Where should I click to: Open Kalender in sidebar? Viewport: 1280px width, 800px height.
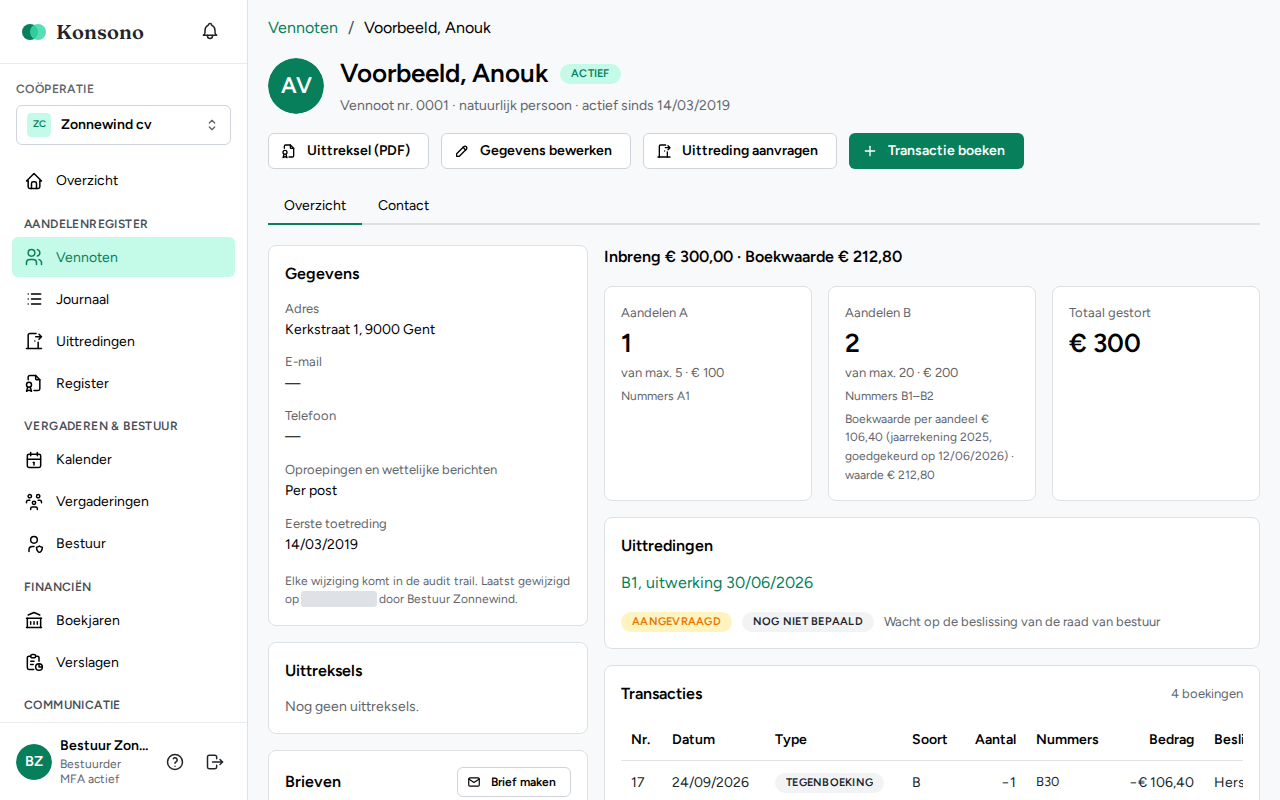123,460
